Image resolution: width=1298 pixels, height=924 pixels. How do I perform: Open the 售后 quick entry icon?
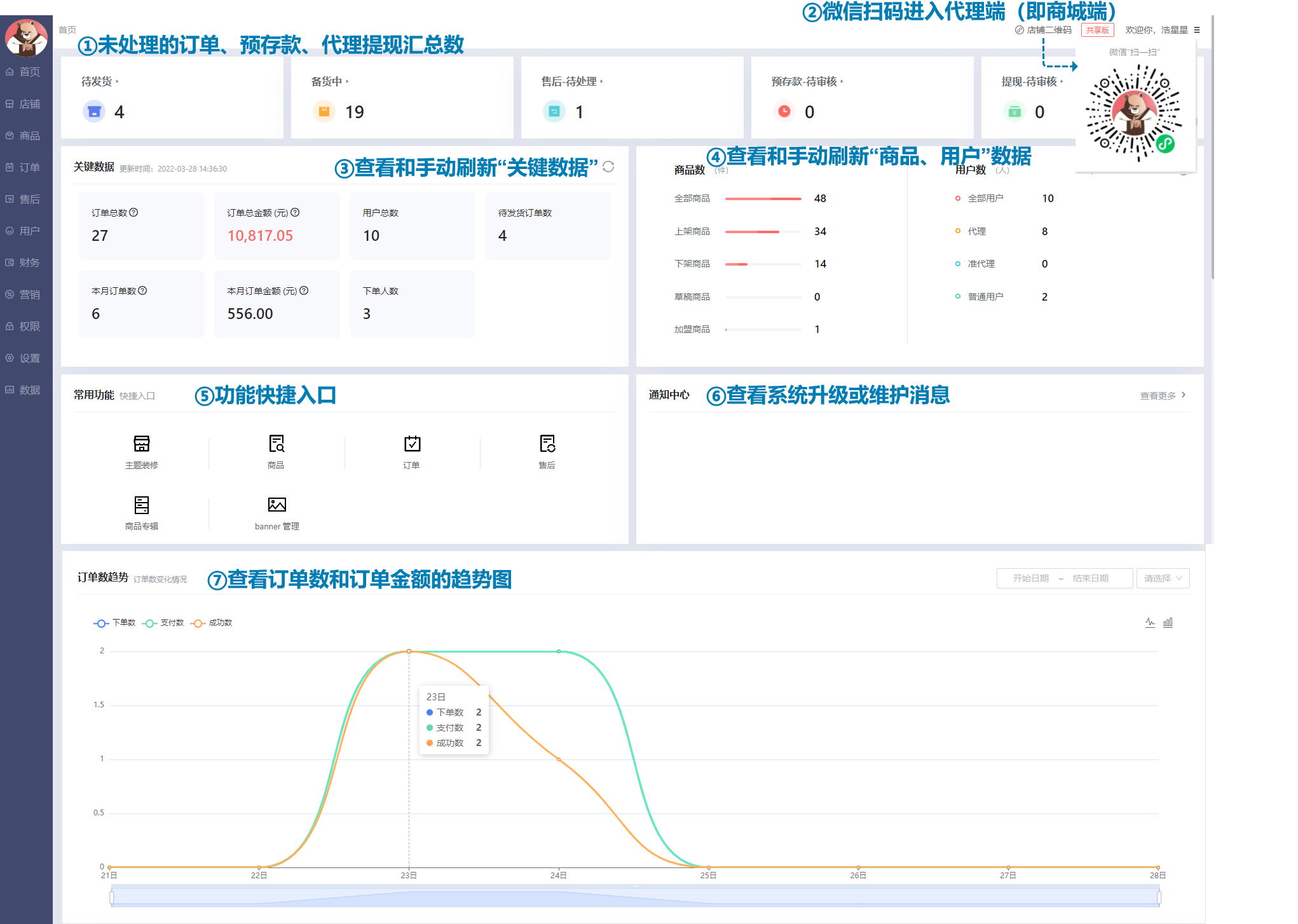pyautogui.click(x=547, y=444)
